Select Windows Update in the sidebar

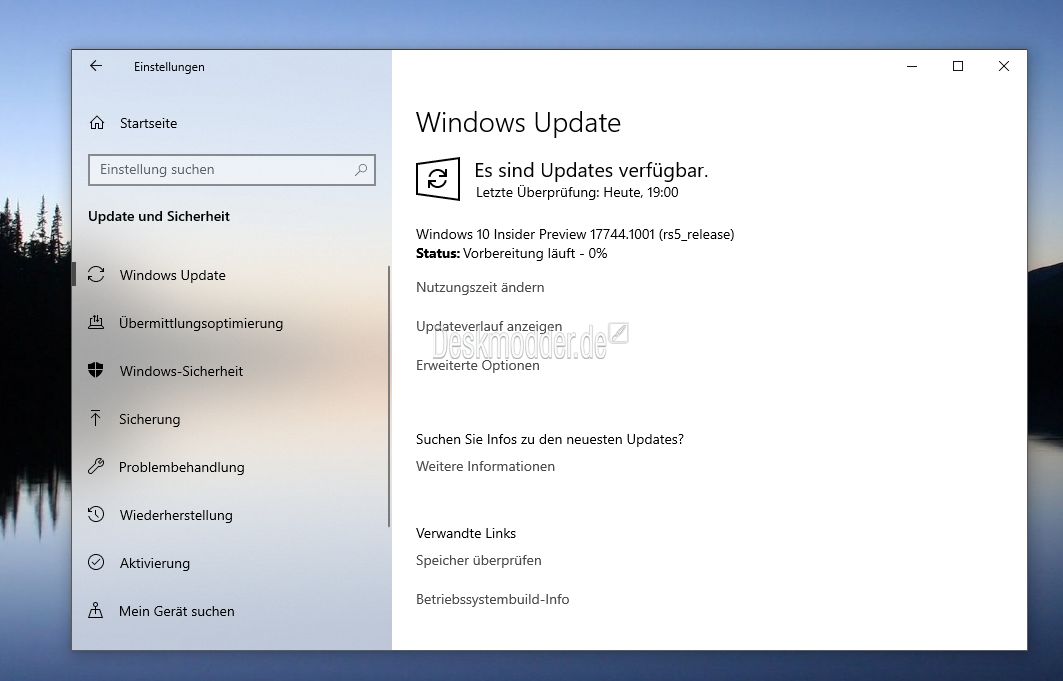pyautogui.click(x=173, y=275)
